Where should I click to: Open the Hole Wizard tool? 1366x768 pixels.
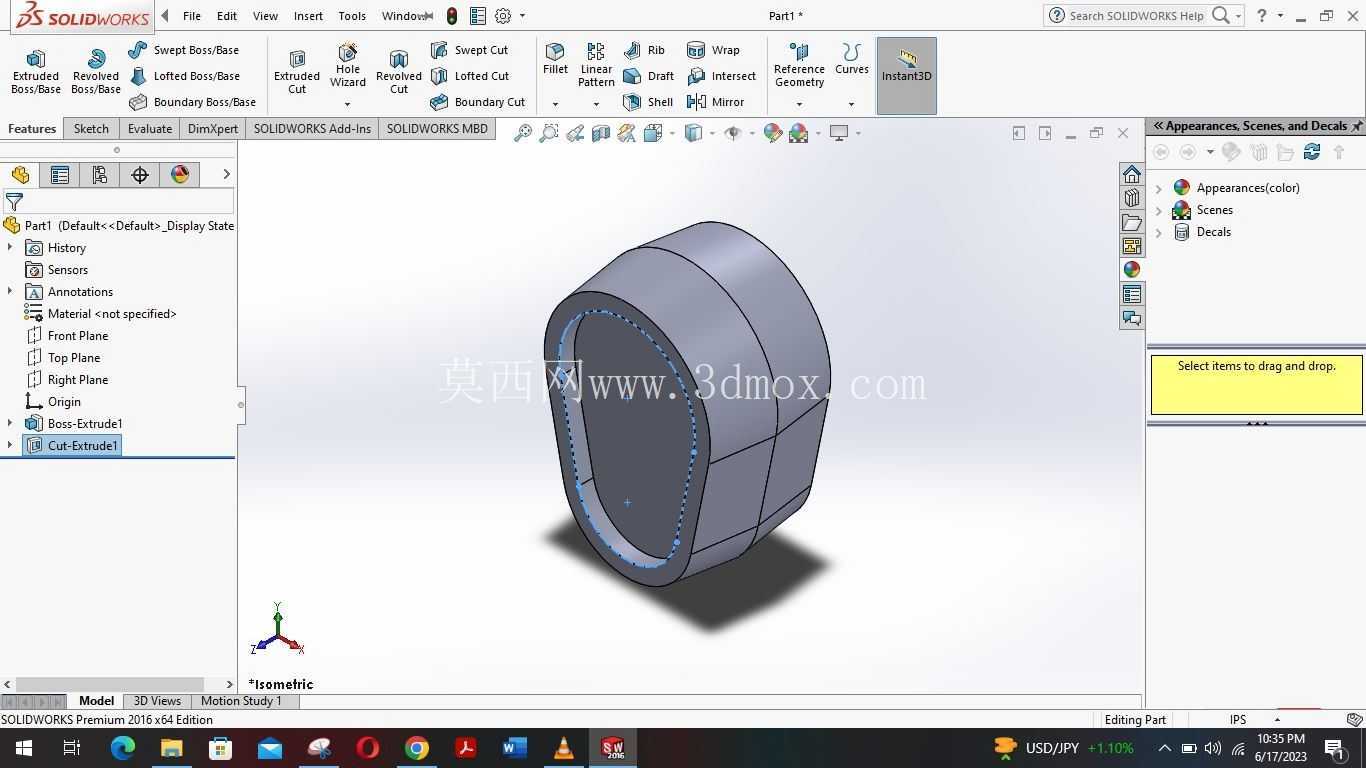coord(348,66)
